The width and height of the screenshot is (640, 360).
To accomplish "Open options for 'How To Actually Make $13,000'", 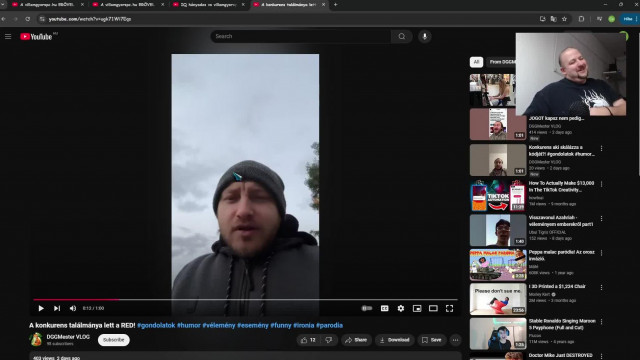I will [601, 184].
